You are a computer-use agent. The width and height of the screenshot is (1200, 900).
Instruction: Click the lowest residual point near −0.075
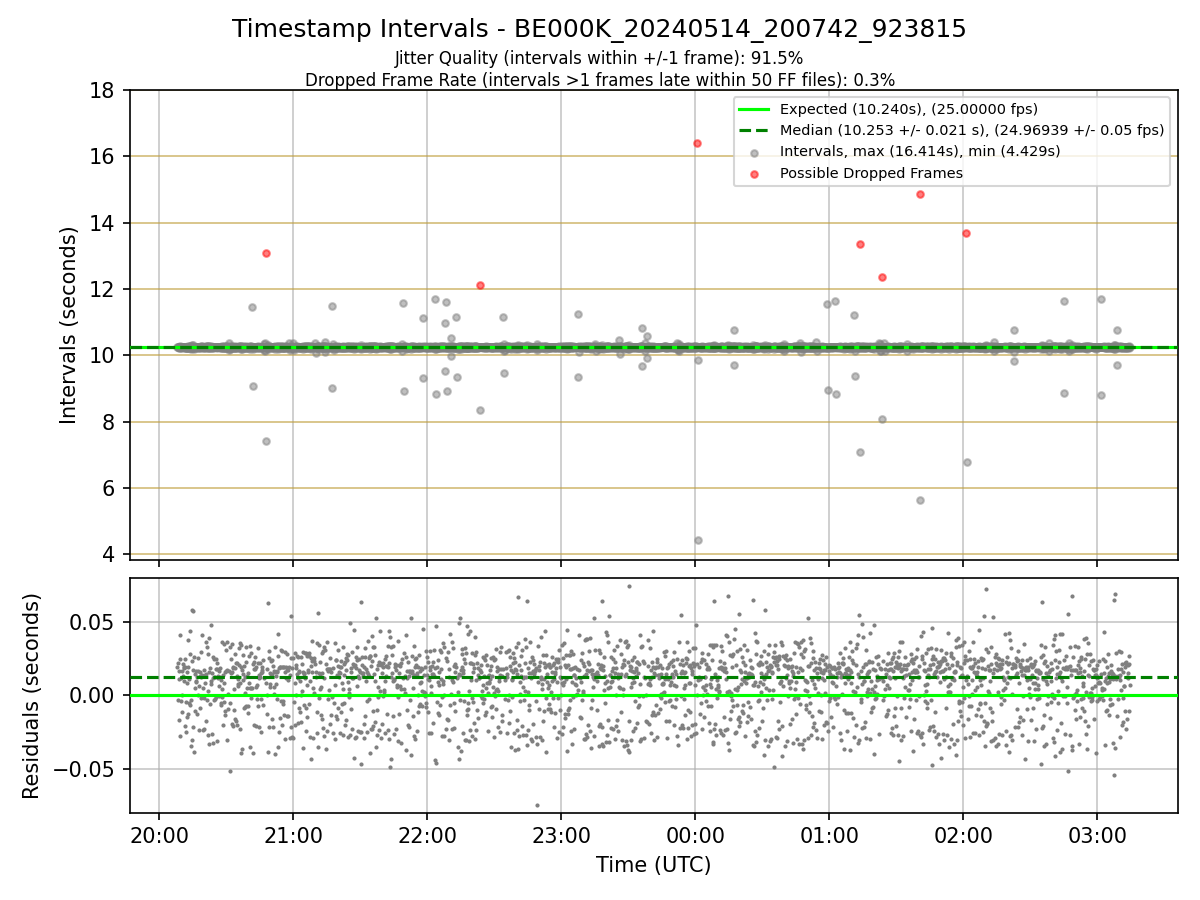537,805
